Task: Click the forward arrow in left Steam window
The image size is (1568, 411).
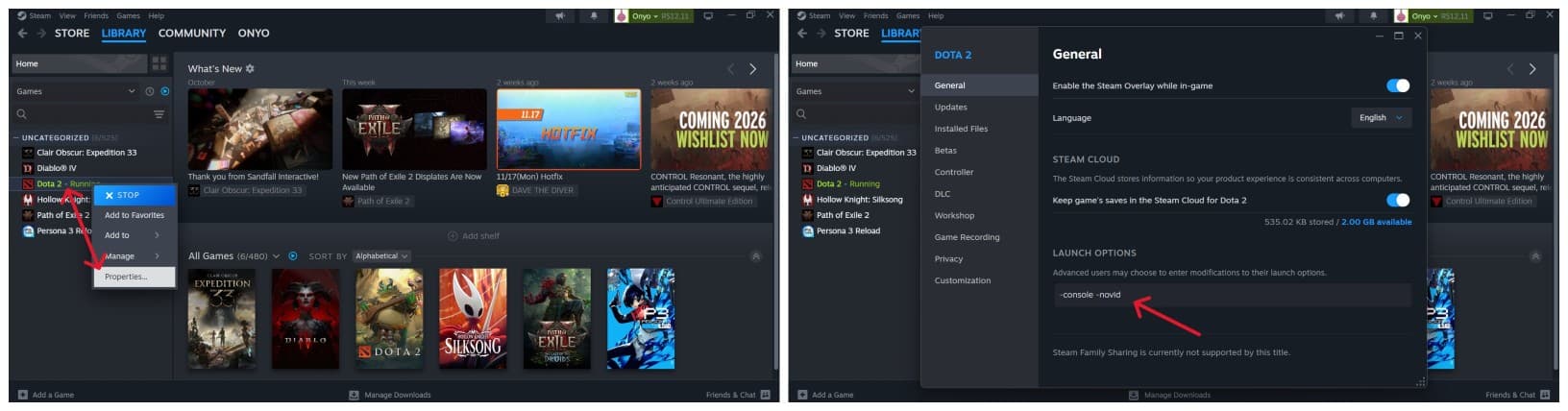Action: tap(41, 33)
